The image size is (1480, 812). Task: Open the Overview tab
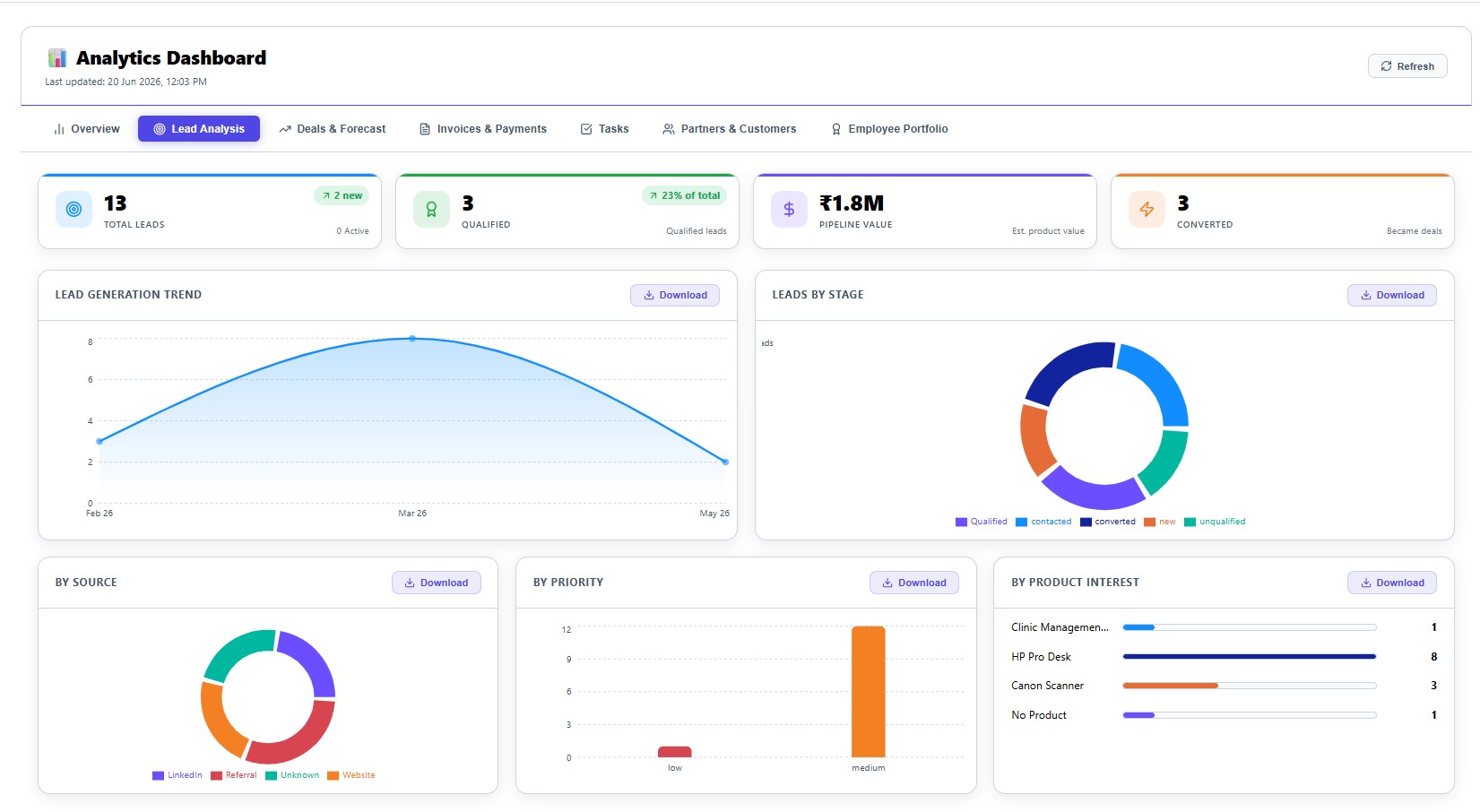point(86,129)
